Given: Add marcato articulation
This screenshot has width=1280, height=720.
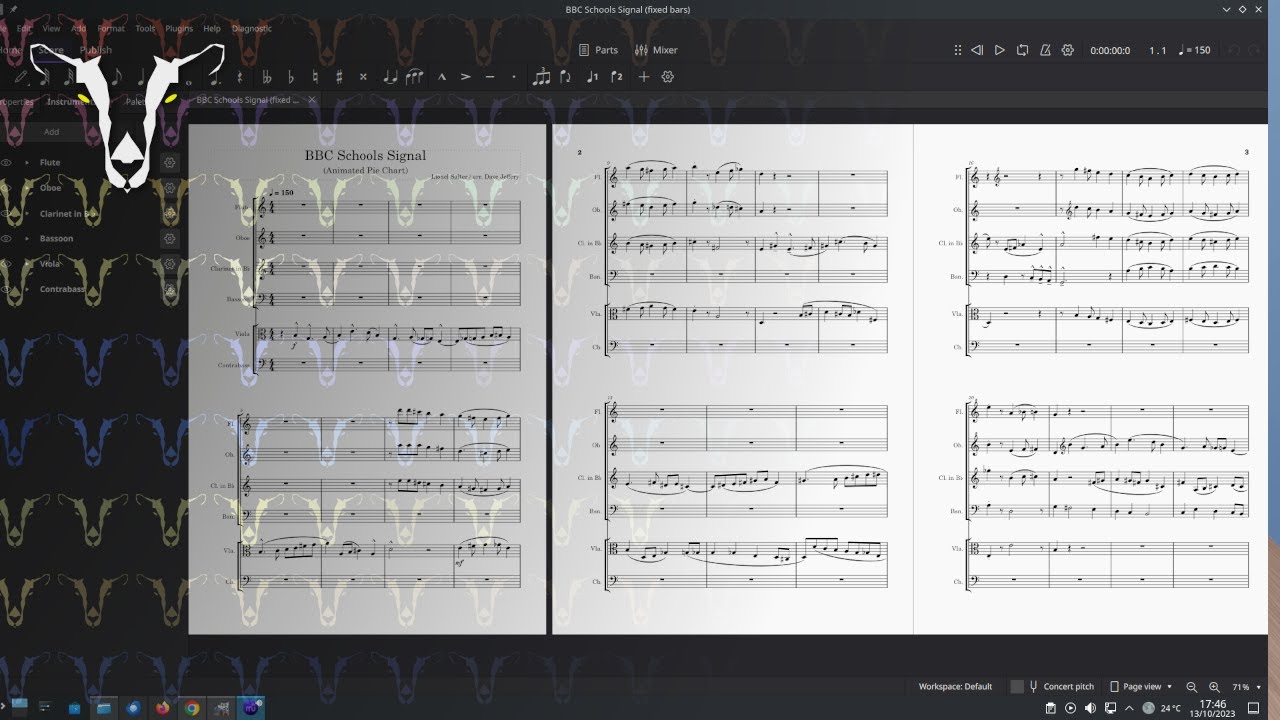Looking at the screenshot, I should pyautogui.click(x=441, y=77).
